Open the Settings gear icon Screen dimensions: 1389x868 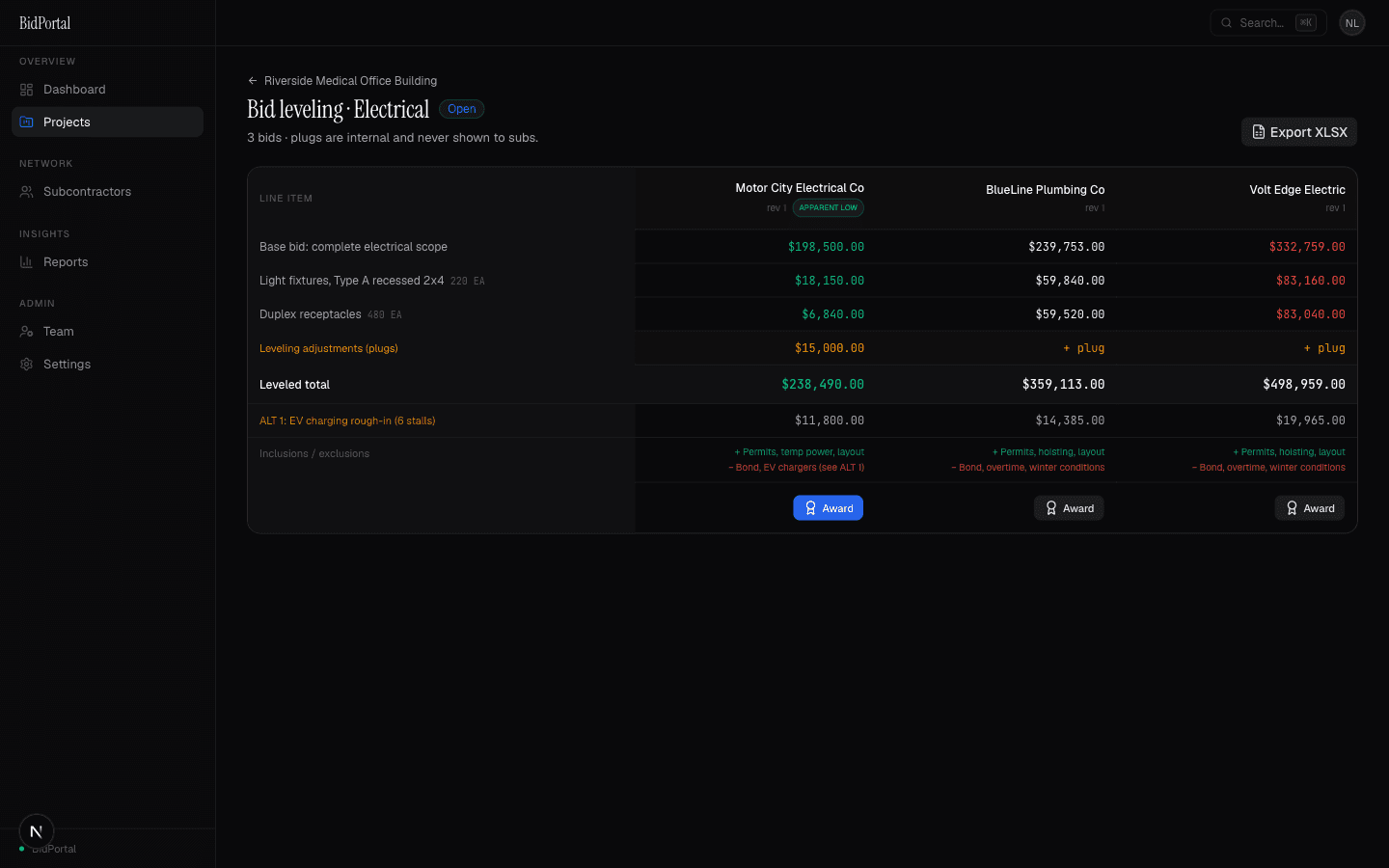point(27,365)
